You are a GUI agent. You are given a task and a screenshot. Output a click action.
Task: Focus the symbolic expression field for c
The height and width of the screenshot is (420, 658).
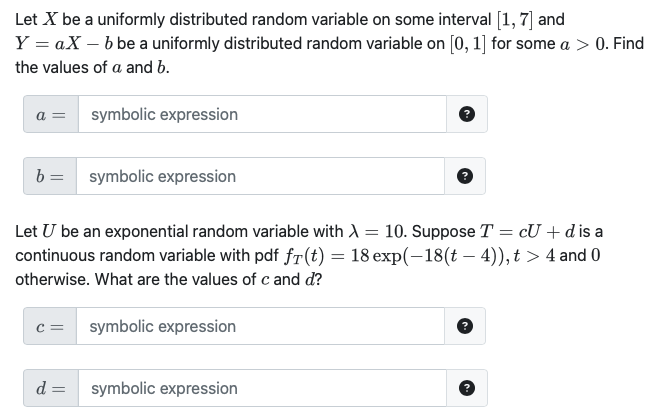[260, 326]
